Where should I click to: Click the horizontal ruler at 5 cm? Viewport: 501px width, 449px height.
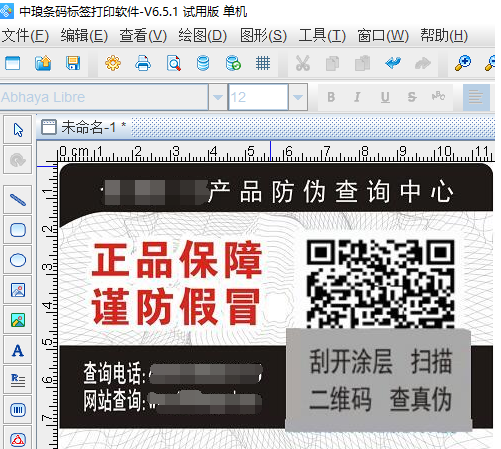coord(251,152)
